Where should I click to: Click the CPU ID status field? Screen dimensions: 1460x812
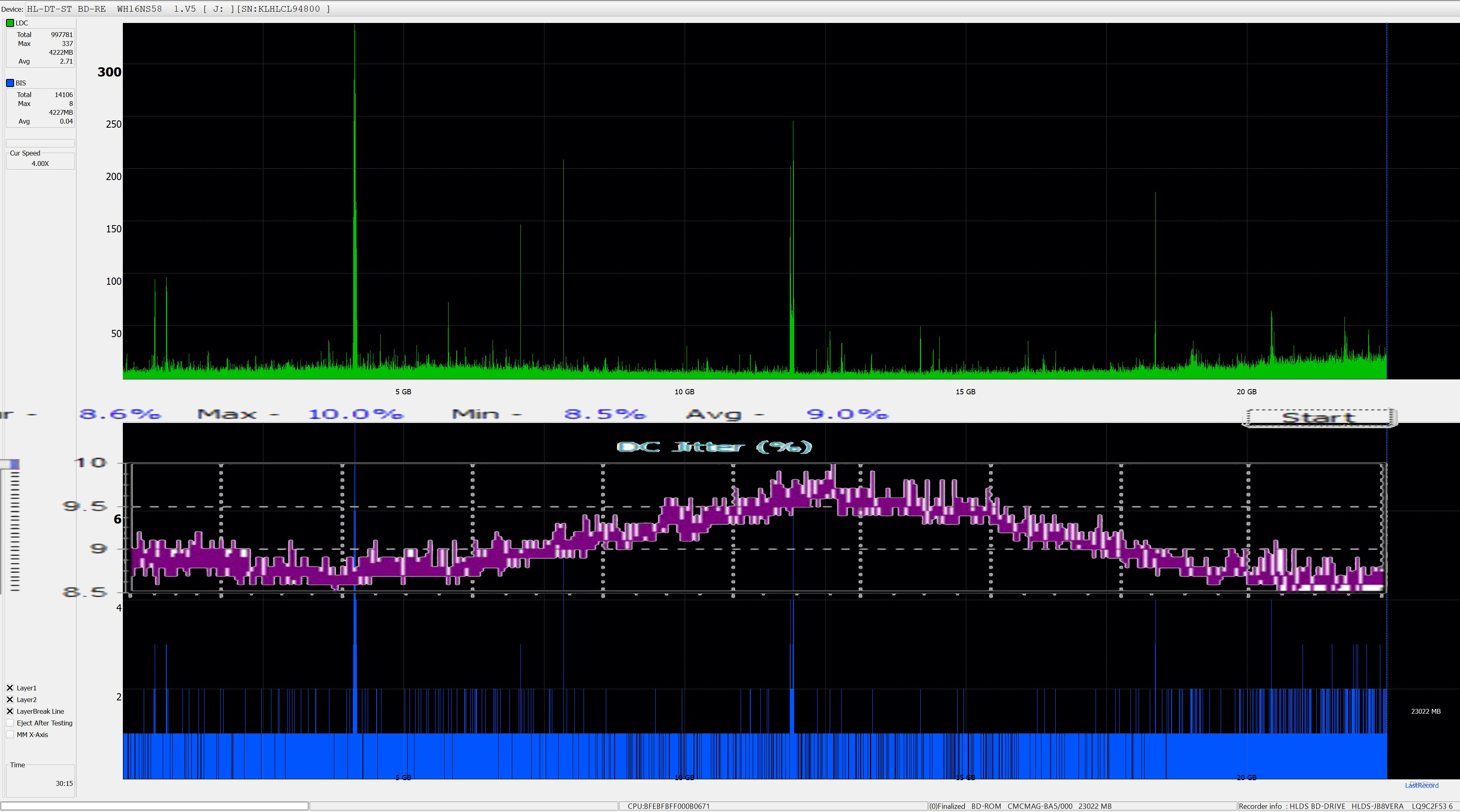tap(668, 806)
